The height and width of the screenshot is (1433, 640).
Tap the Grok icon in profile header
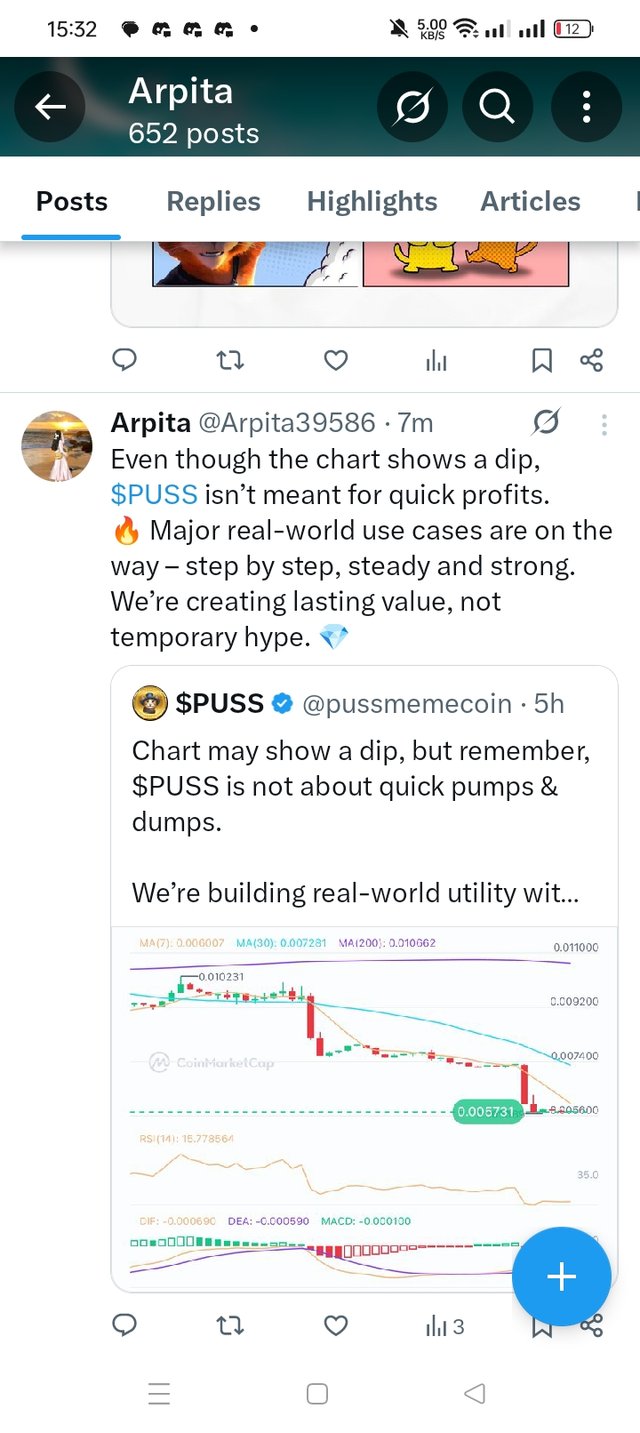point(412,107)
